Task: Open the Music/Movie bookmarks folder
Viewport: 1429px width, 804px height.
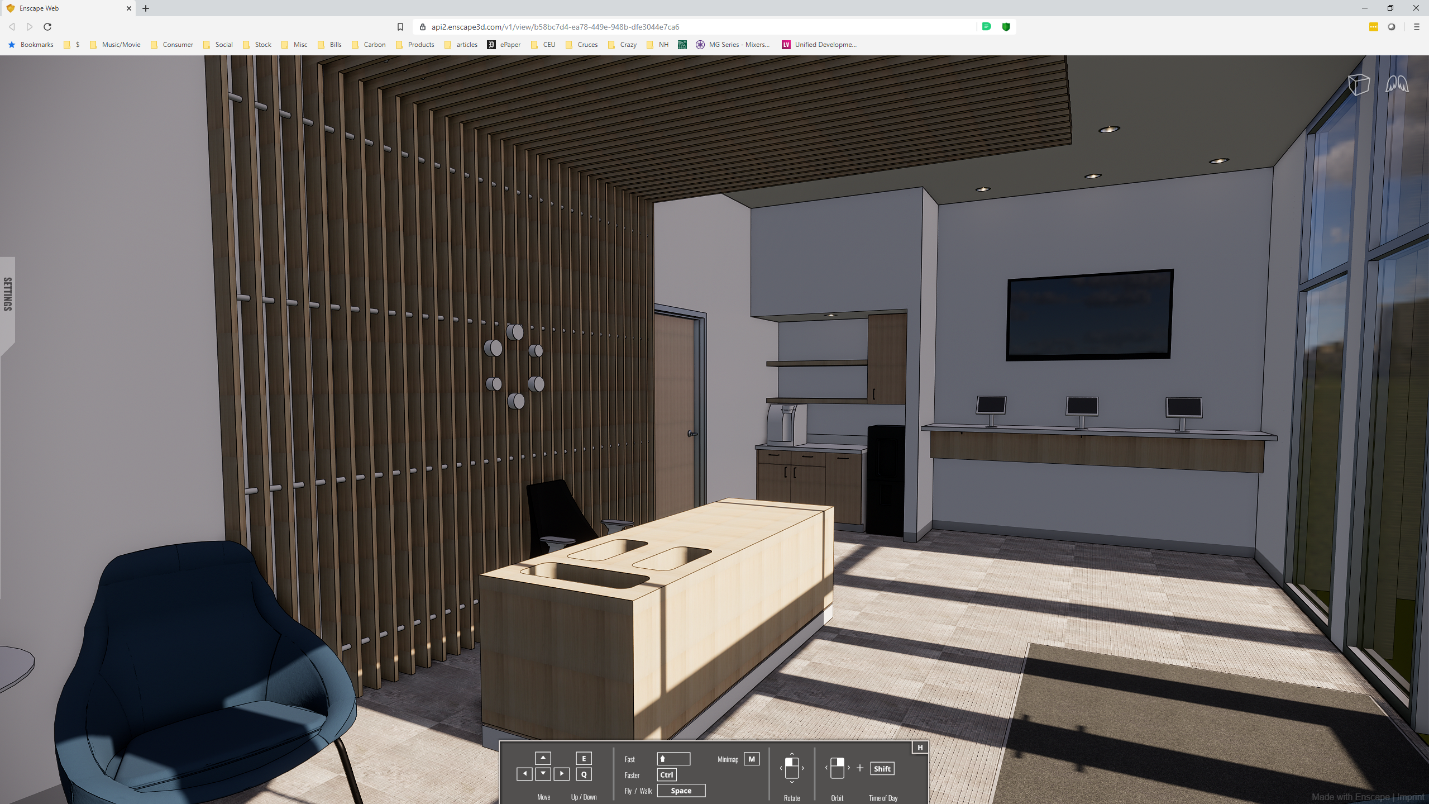Action: pyautogui.click(x=115, y=45)
